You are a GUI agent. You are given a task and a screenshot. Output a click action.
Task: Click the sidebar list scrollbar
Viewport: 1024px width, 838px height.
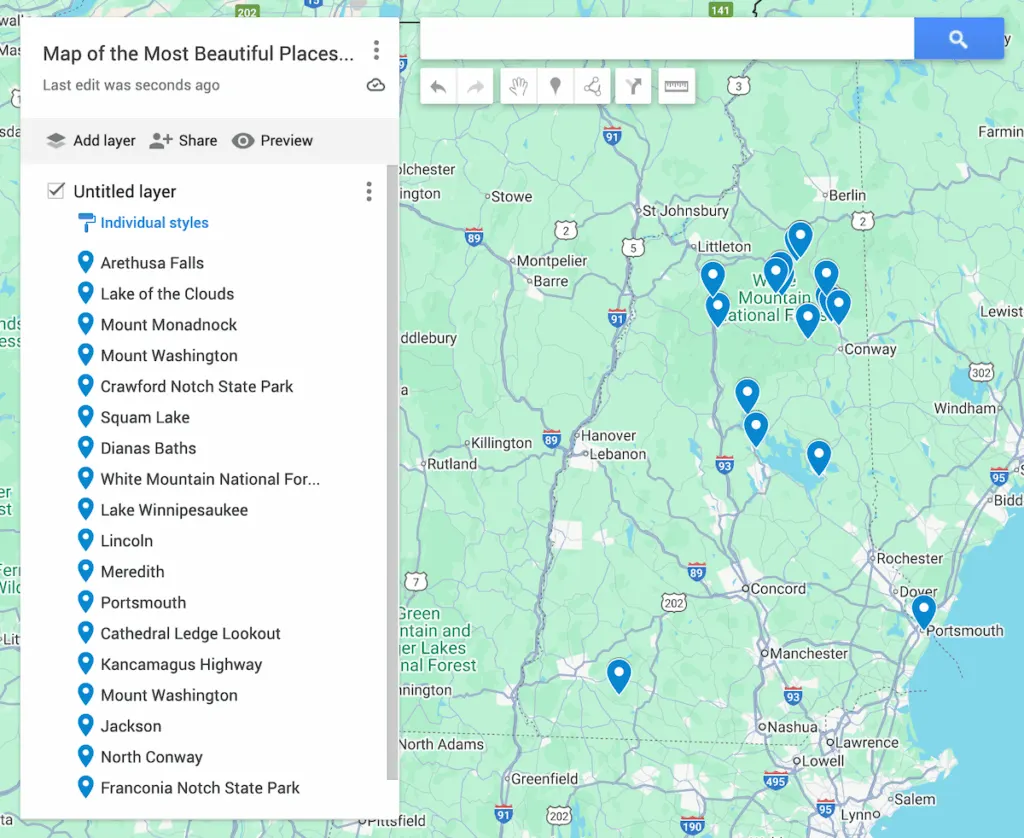(392, 472)
